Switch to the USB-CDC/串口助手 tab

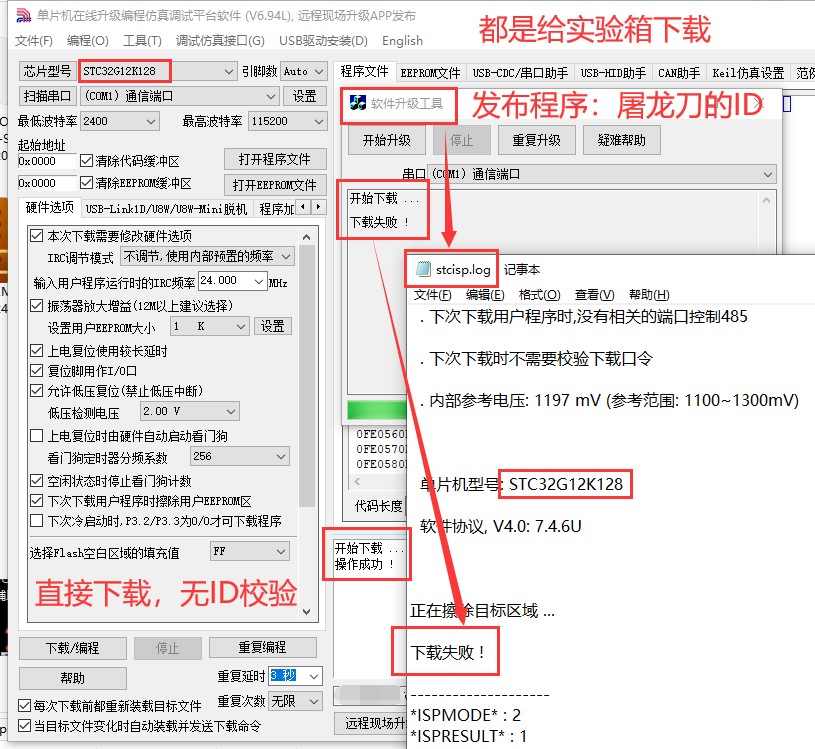(520, 73)
